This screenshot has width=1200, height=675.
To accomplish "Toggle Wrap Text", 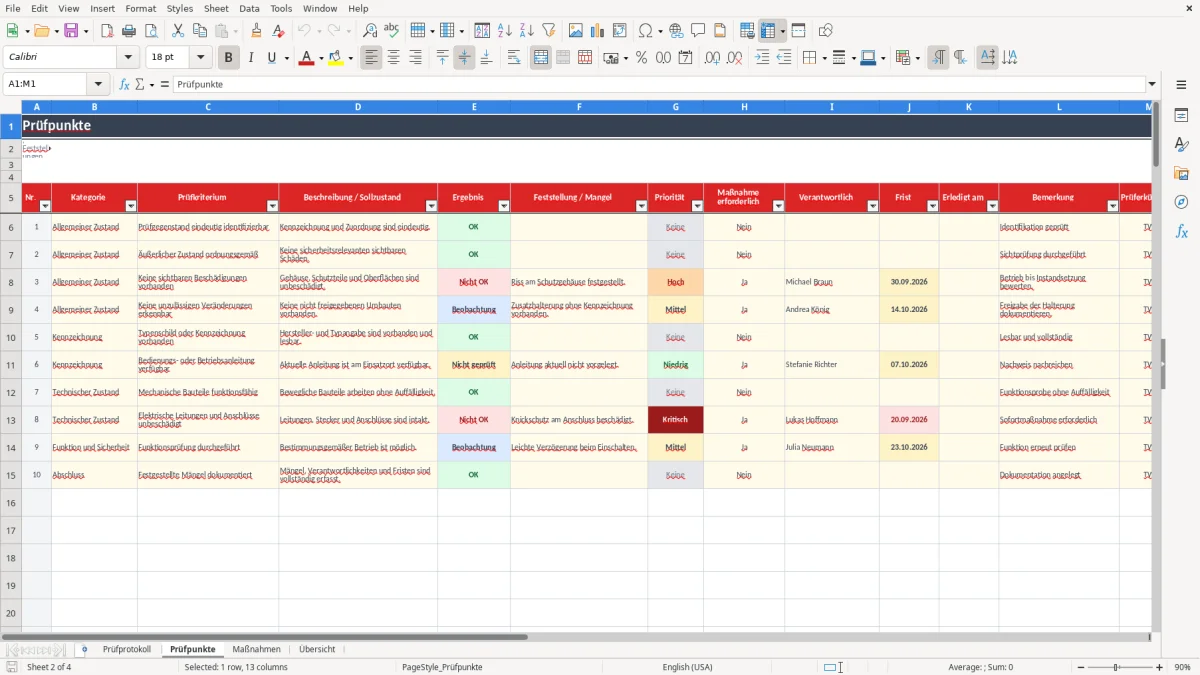I will 514,58.
